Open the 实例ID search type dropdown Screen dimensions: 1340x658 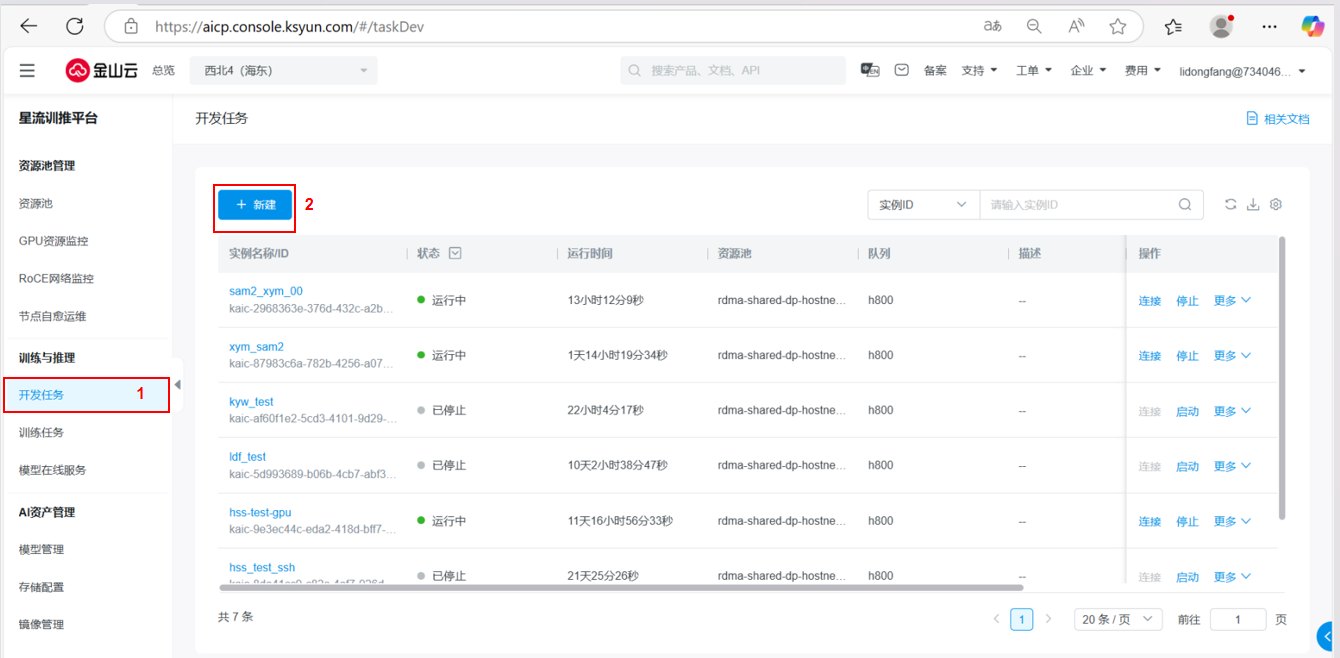[923, 205]
